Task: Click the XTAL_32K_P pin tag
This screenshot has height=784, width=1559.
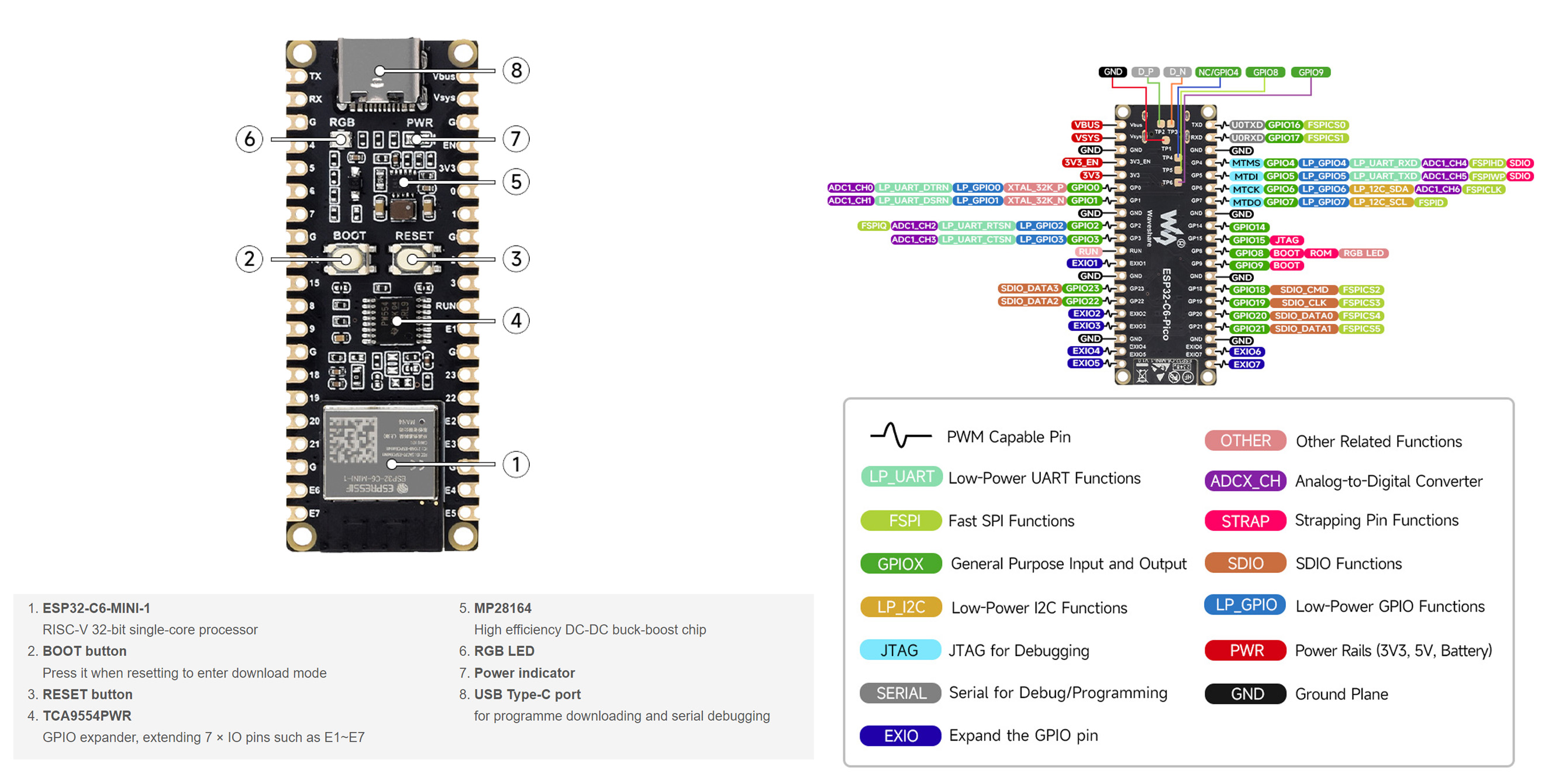Action: click(1036, 188)
